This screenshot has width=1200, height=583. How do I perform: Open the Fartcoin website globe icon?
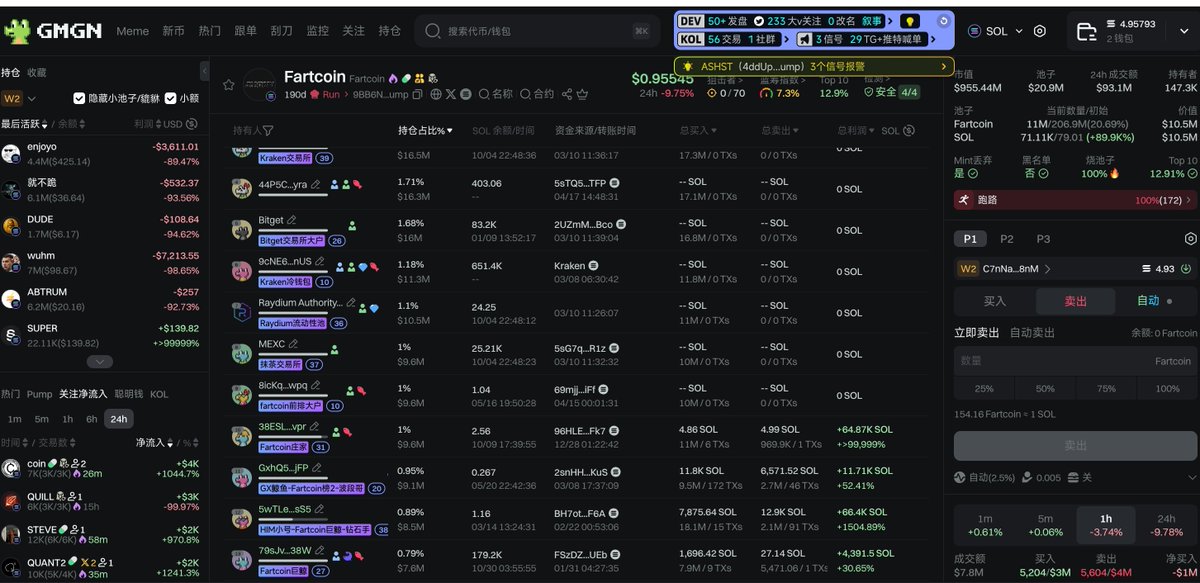click(x=436, y=94)
